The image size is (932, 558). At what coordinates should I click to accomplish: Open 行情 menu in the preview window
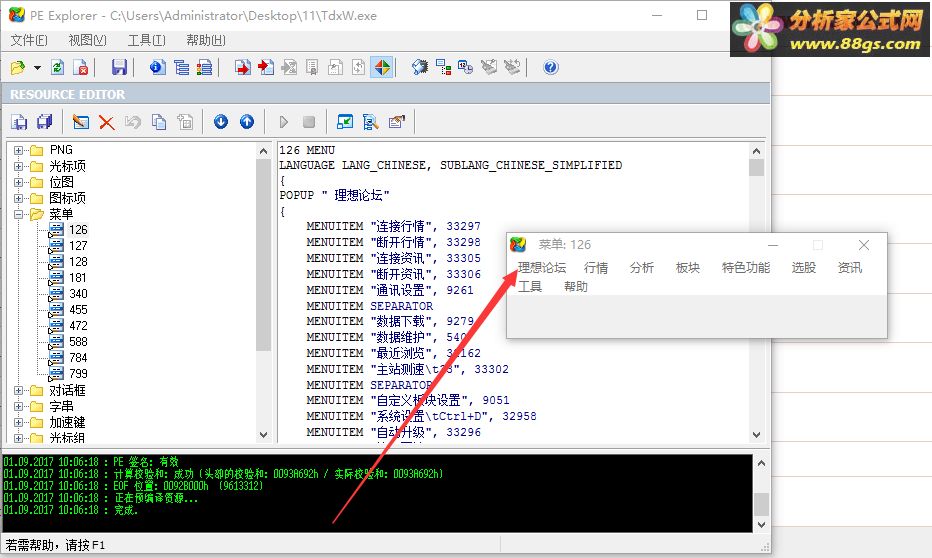[596, 267]
